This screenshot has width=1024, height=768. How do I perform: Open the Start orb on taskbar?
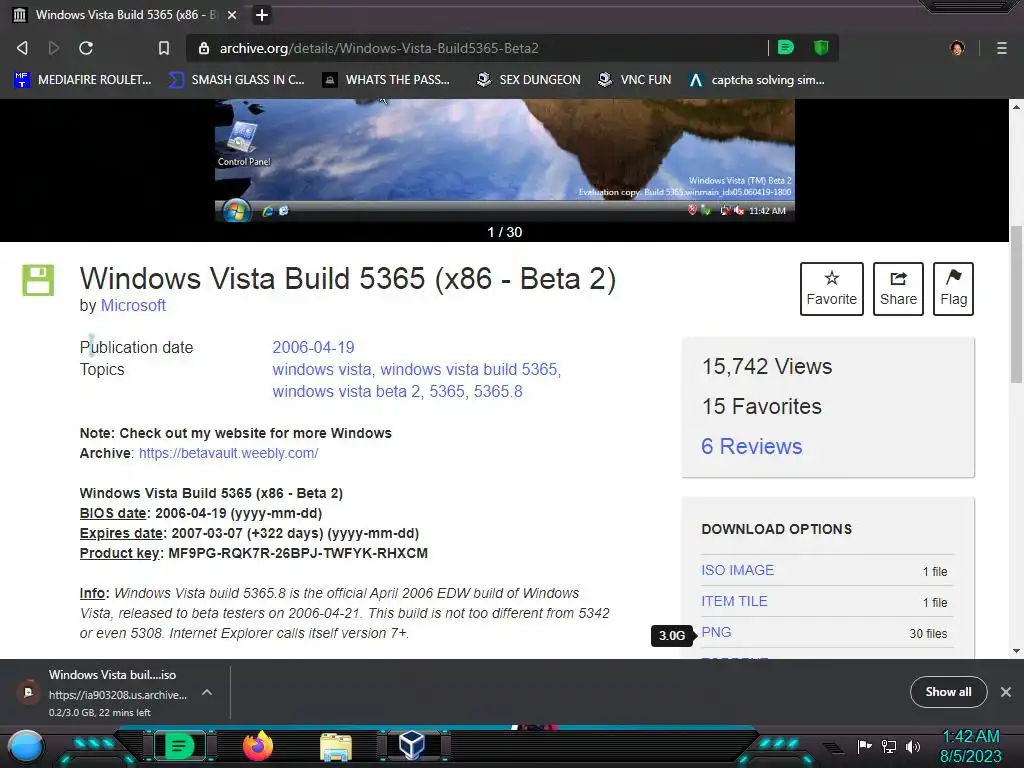(27, 746)
